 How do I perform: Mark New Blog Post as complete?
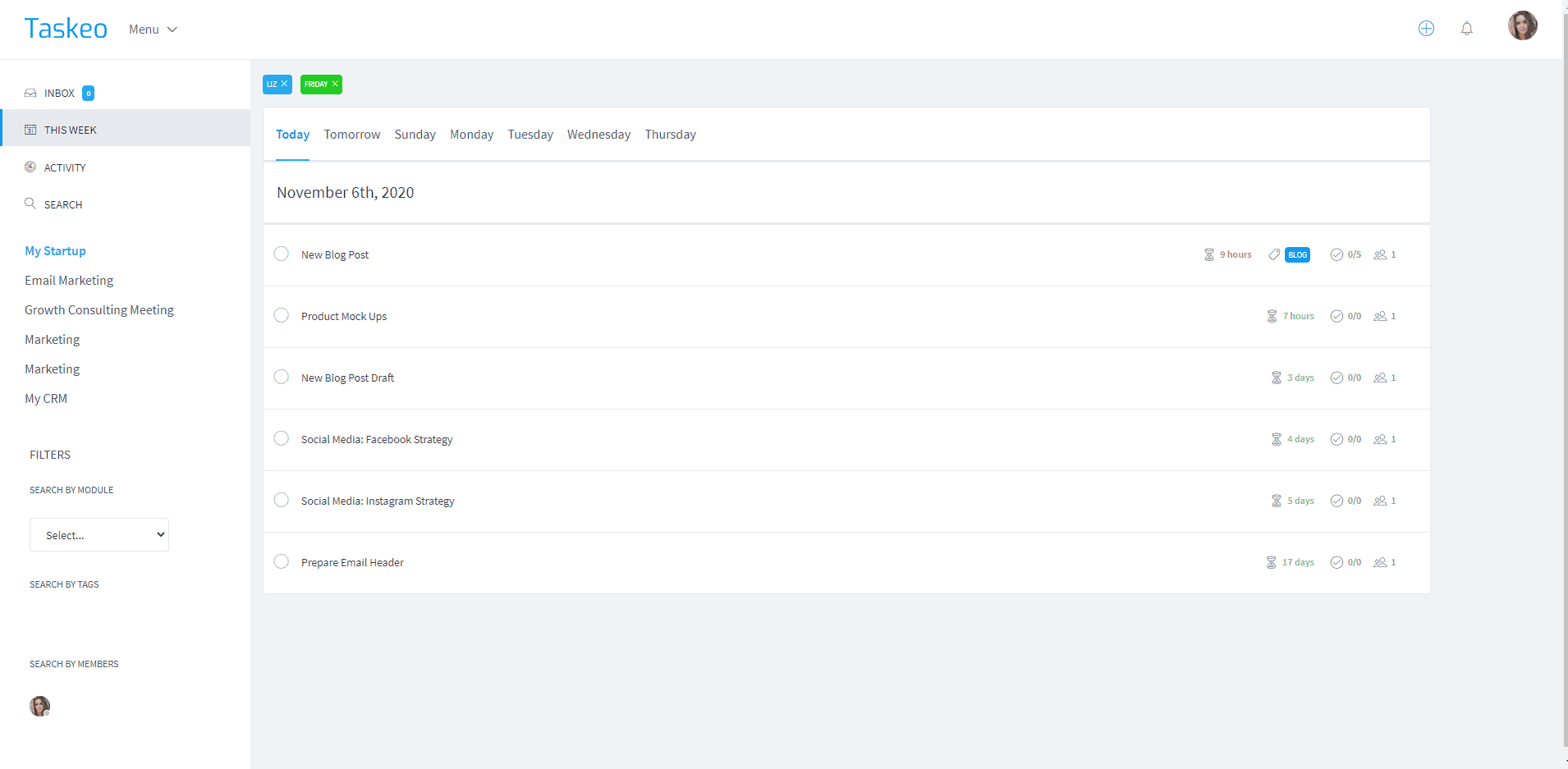click(282, 254)
